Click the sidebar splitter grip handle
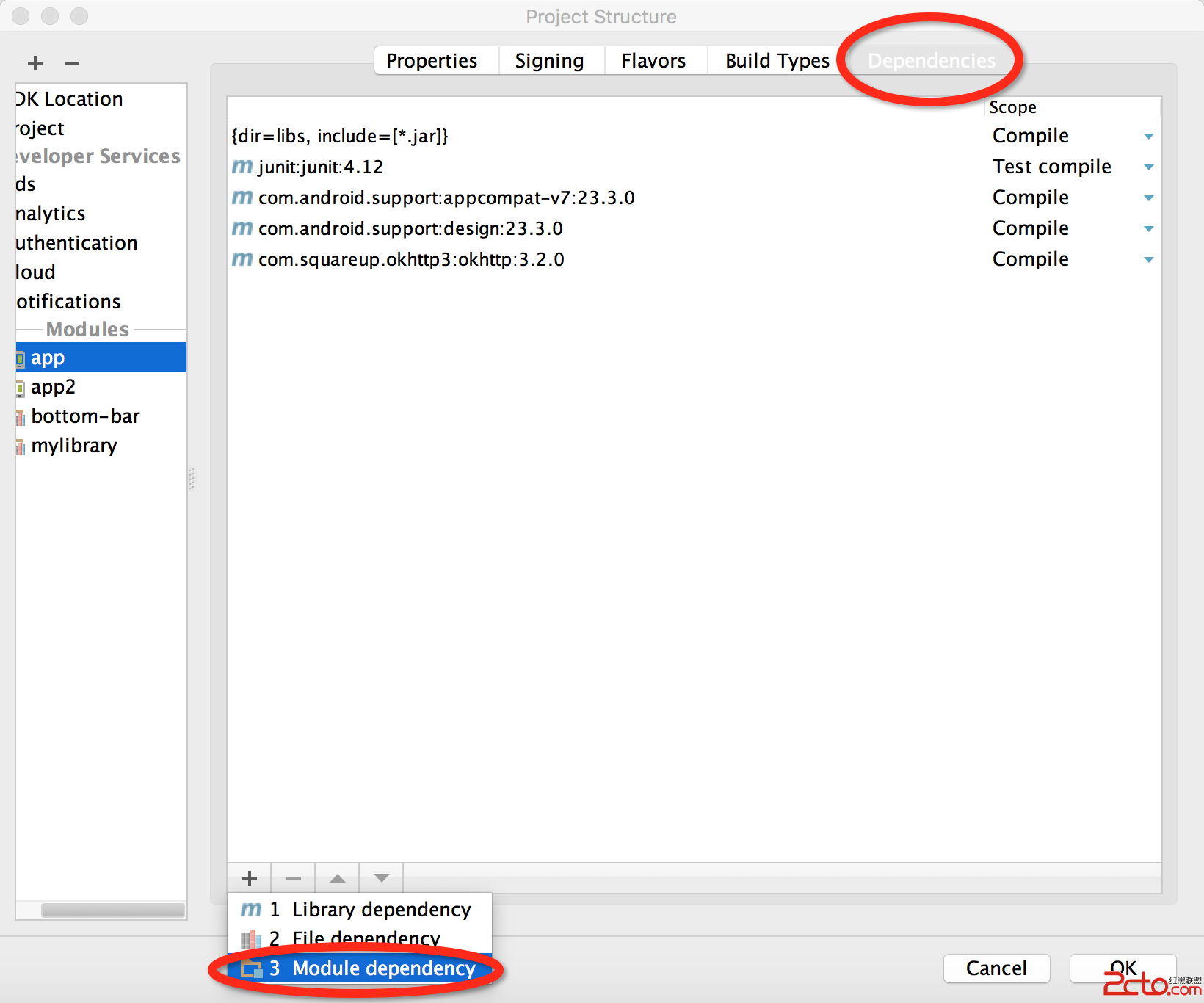Viewport: 1204px width, 1003px height. 192,479
